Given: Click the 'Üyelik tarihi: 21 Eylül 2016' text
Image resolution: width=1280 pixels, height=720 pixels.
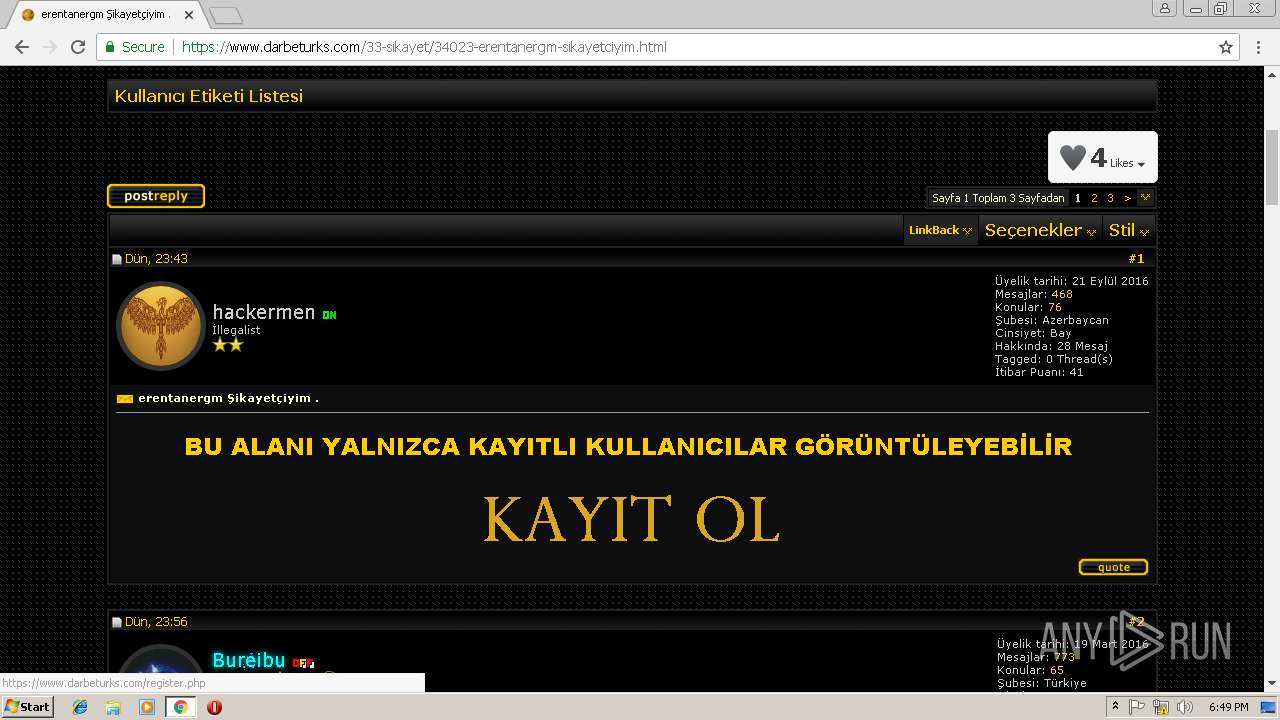Looking at the screenshot, I should tap(1071, 281).
